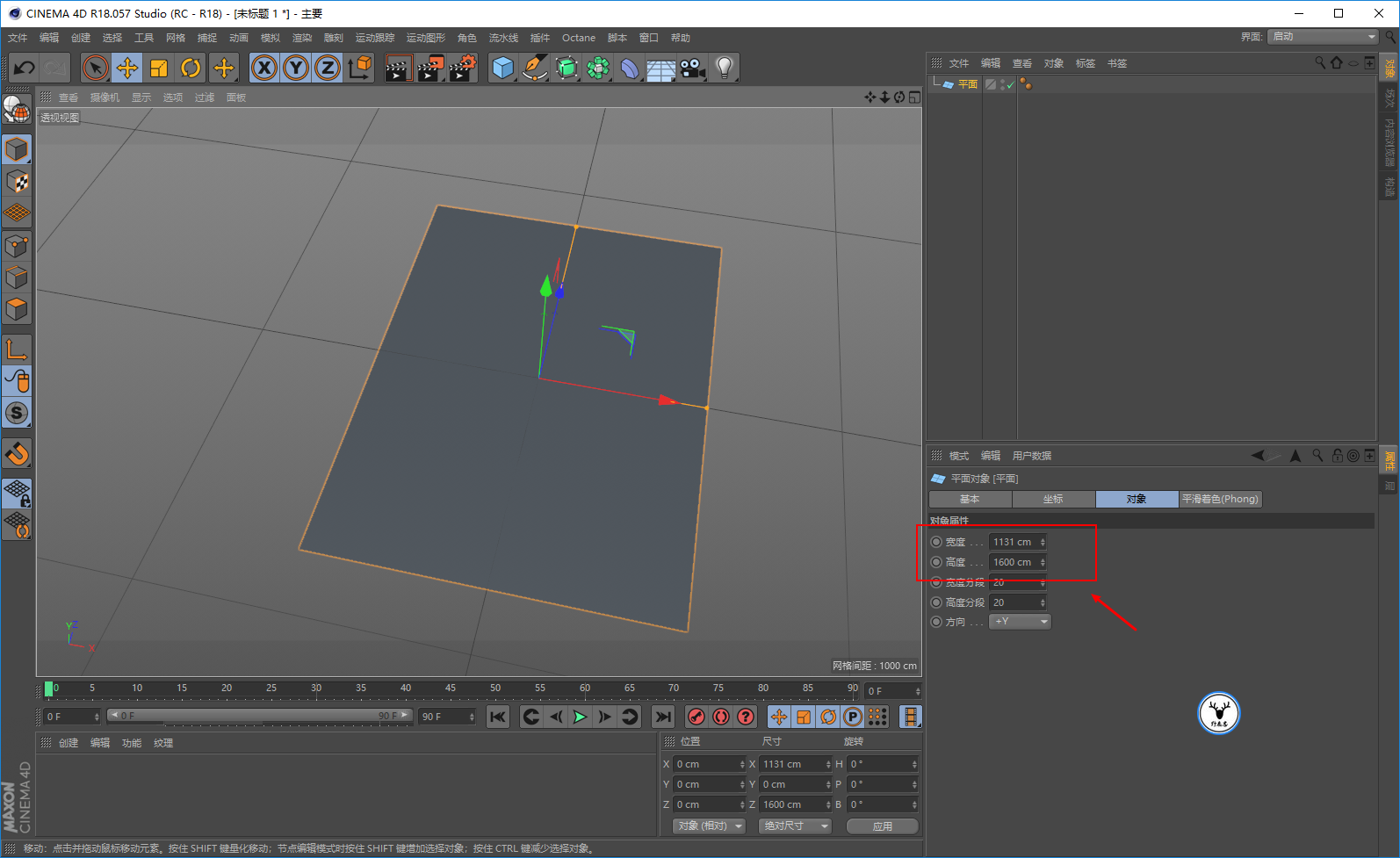Click the stepper arrows of rotation H field
The image size is (1400, 858).
(x=914, y=764)
